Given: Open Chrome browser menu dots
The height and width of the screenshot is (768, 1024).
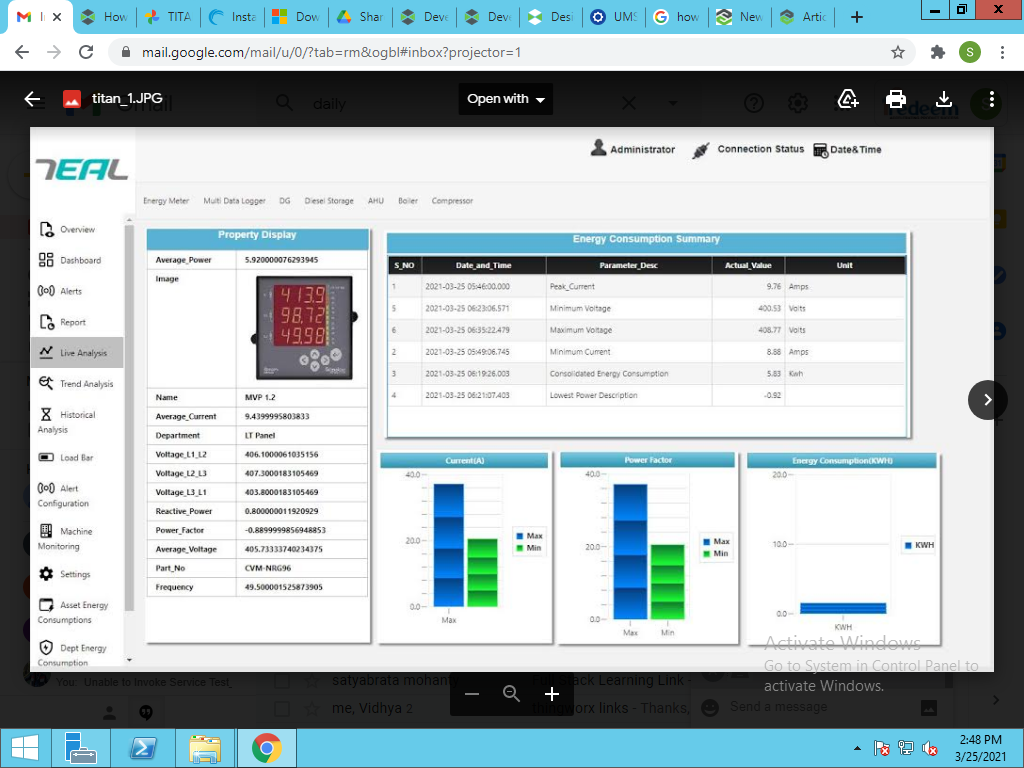Looking at the screenshot, I should point(1003,51).
